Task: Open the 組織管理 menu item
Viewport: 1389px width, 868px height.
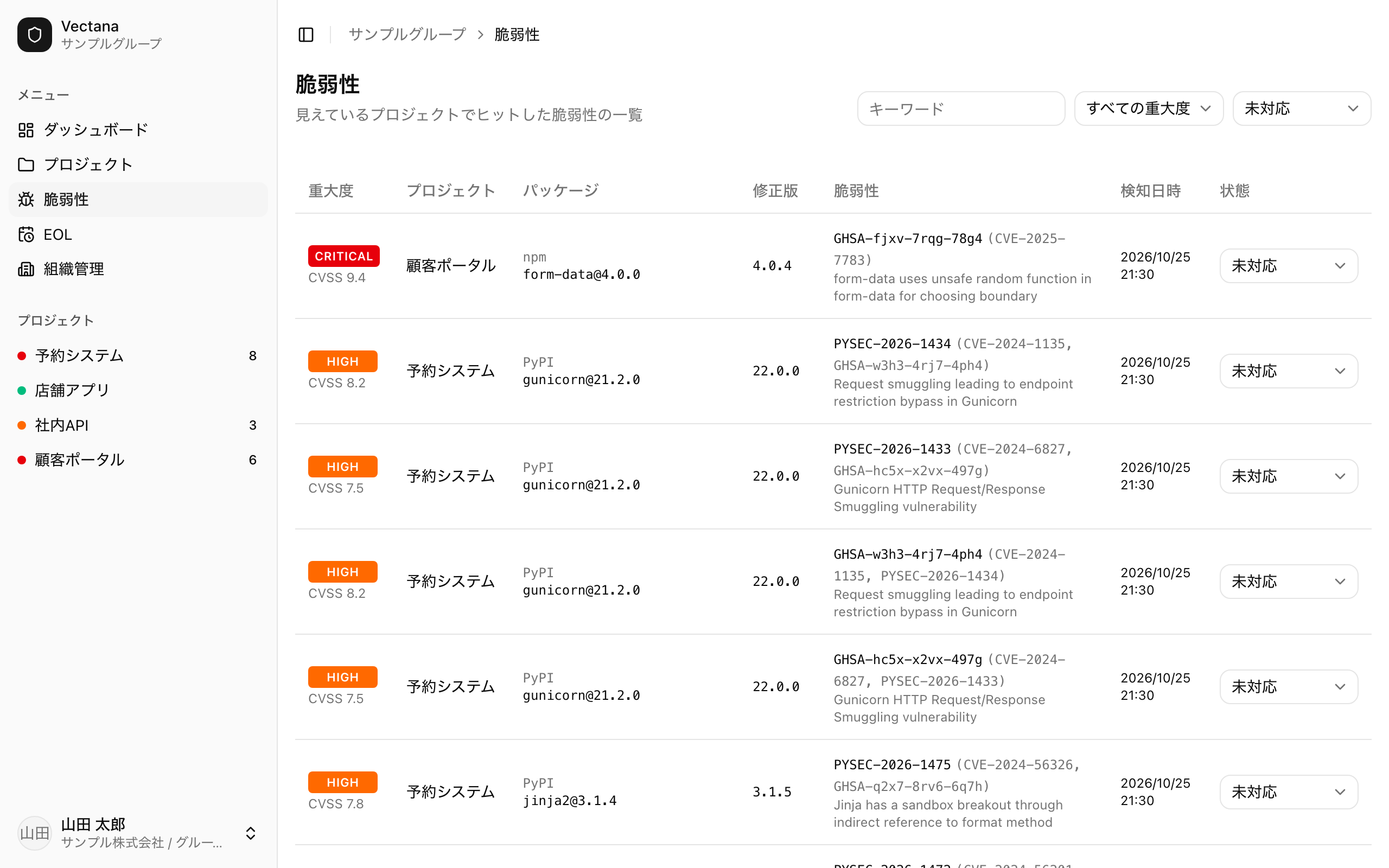Action: [x=138, y=269]
